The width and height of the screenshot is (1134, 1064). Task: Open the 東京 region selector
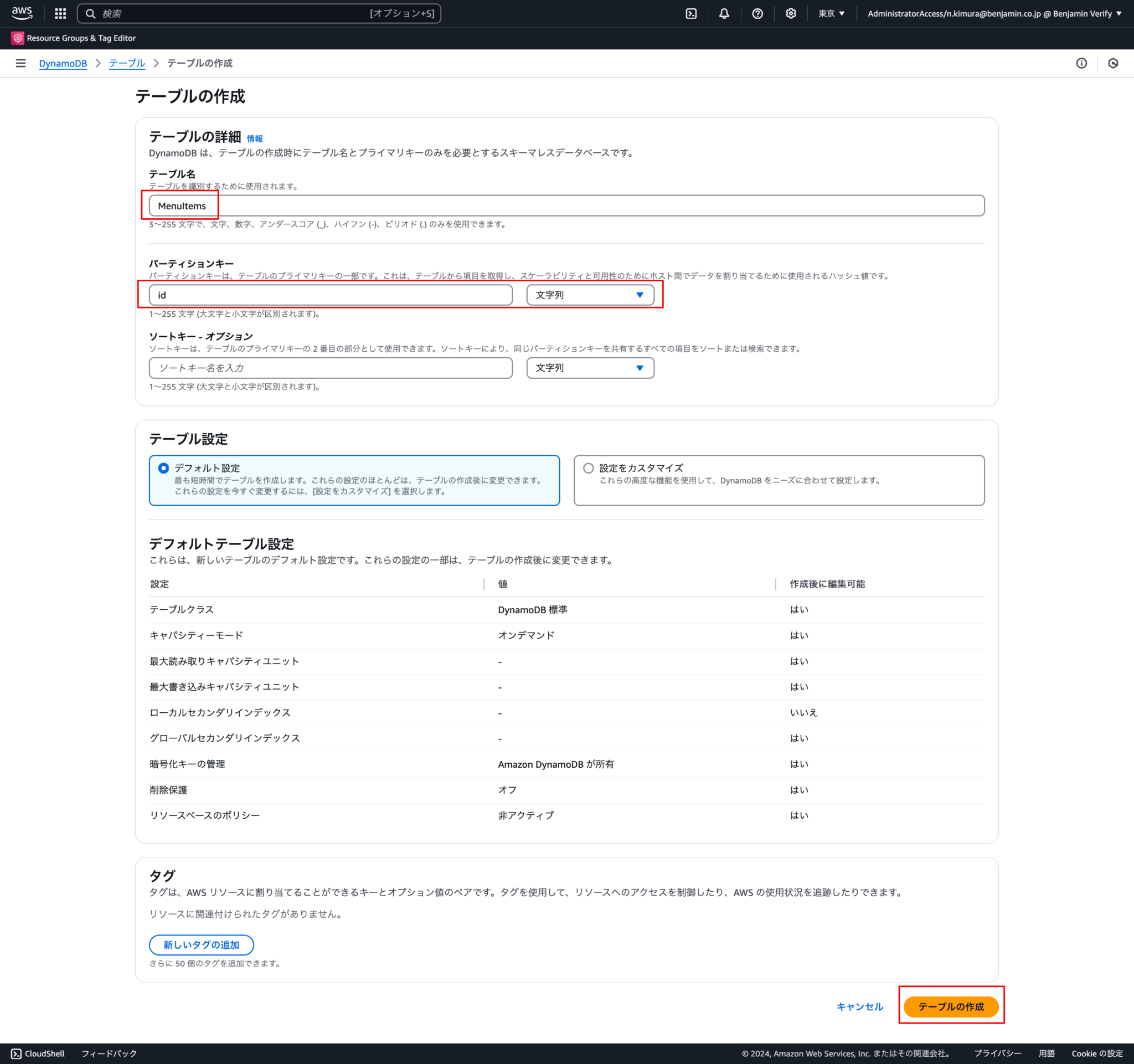coord(831,13)
